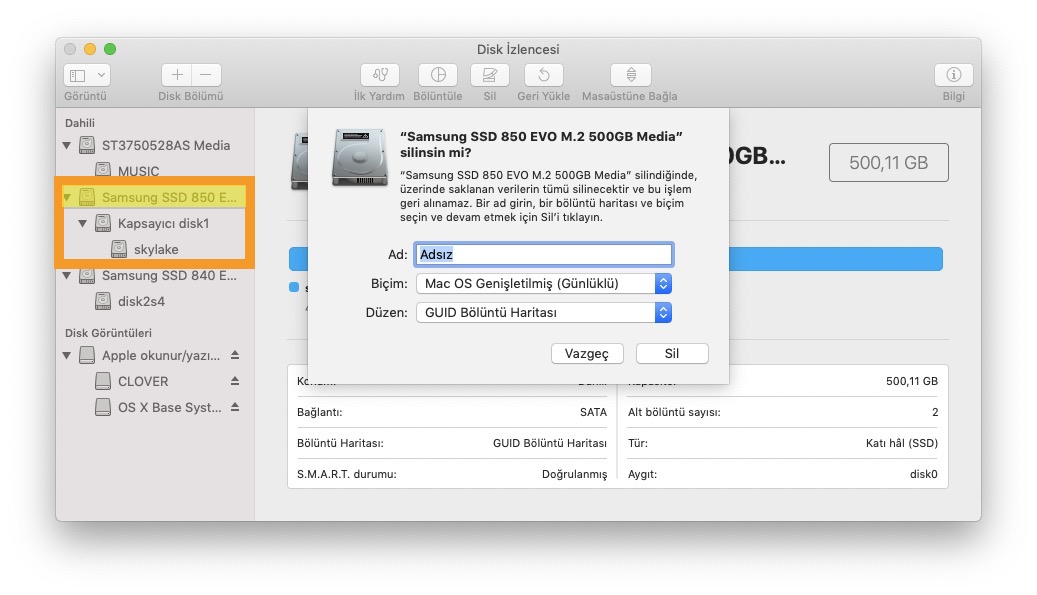Image resolution: width=1037 pixels, height=595 pixels.
Task: Click the Masaüstüne Bağla mount icon
Action: [630, 75]
